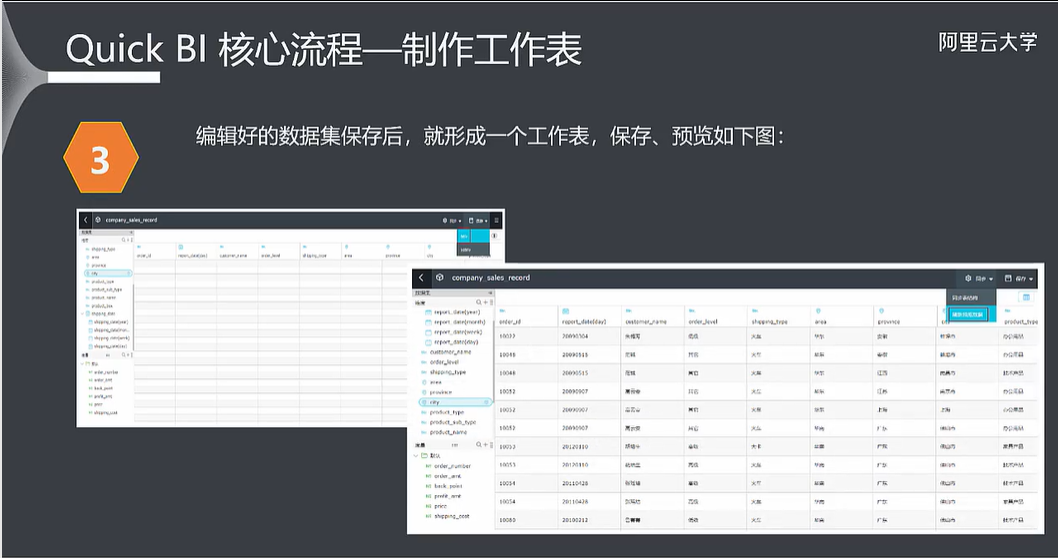Screen dimensions: 1058x558
Task: Click shipping_type column header in front window table
Action: [769, 322]
